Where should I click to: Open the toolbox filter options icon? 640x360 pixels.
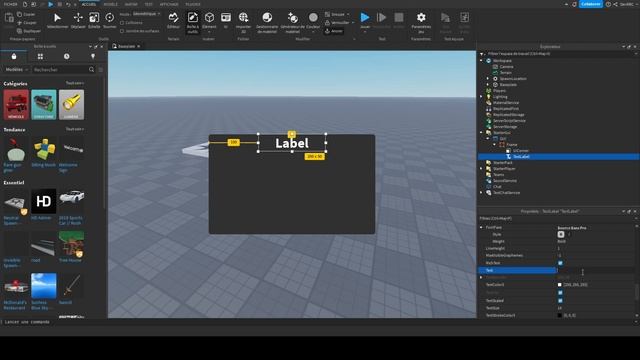(101, 70)
